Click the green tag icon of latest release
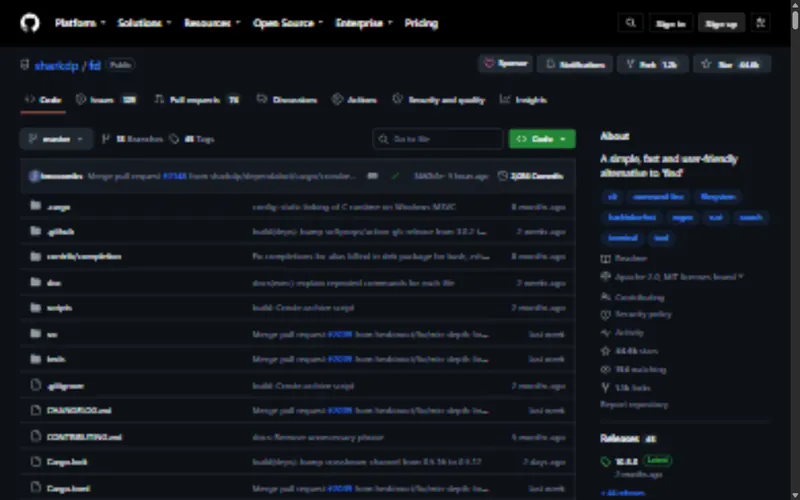This screenshot has width=800, height=500. (606, 462)
